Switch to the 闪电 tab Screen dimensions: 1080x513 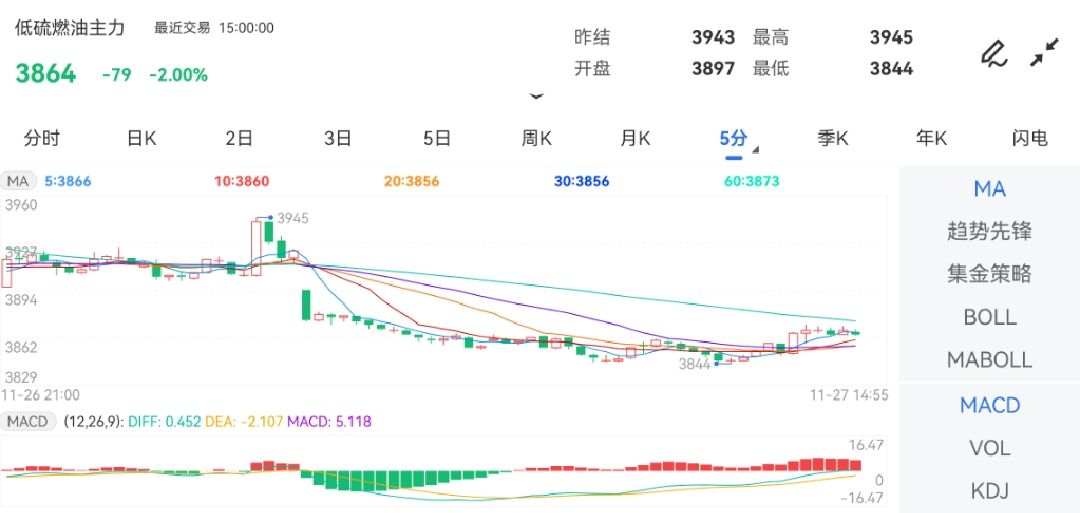pyautogui.click(x=1030, y=138)
